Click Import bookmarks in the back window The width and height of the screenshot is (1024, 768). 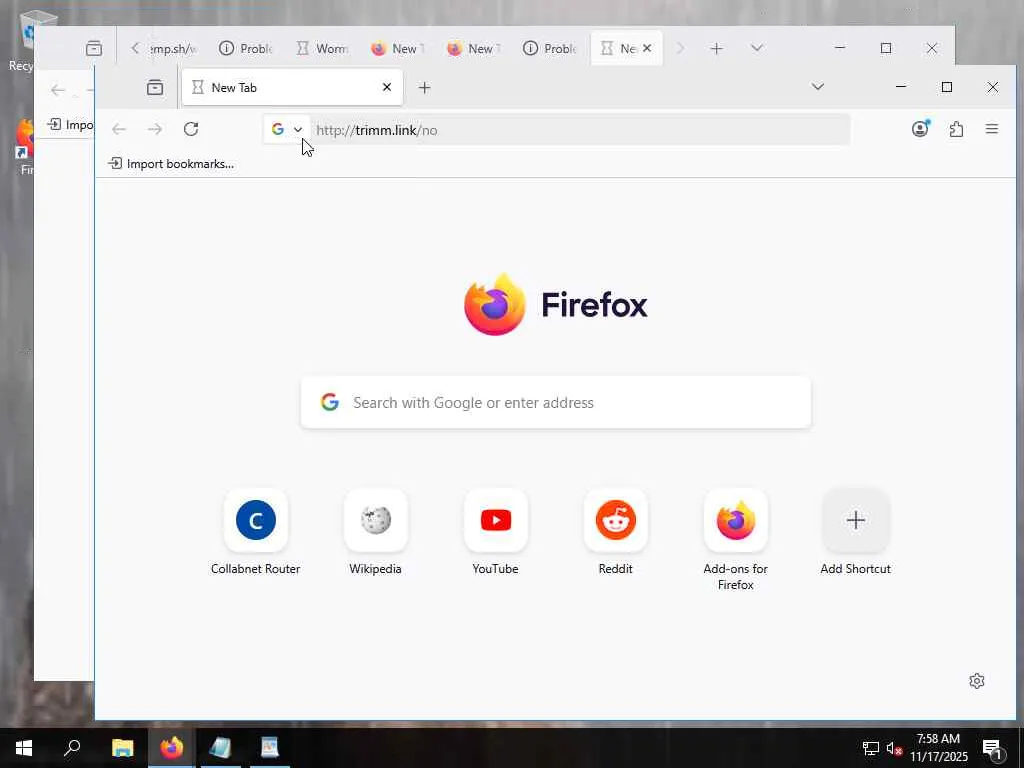[x=71, y=124]
